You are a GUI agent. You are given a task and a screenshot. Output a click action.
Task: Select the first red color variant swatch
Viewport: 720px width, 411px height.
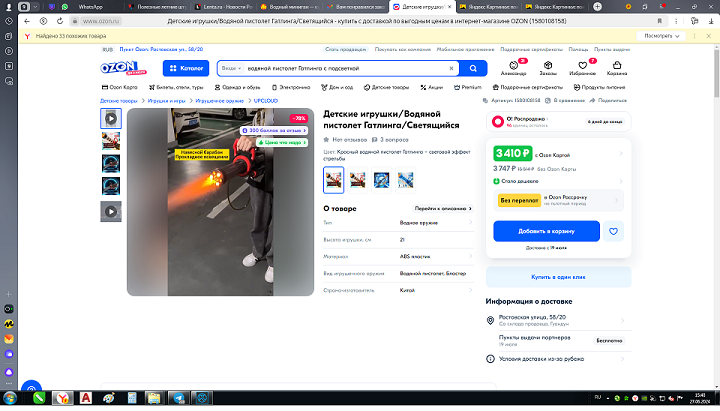coord(333,180)
